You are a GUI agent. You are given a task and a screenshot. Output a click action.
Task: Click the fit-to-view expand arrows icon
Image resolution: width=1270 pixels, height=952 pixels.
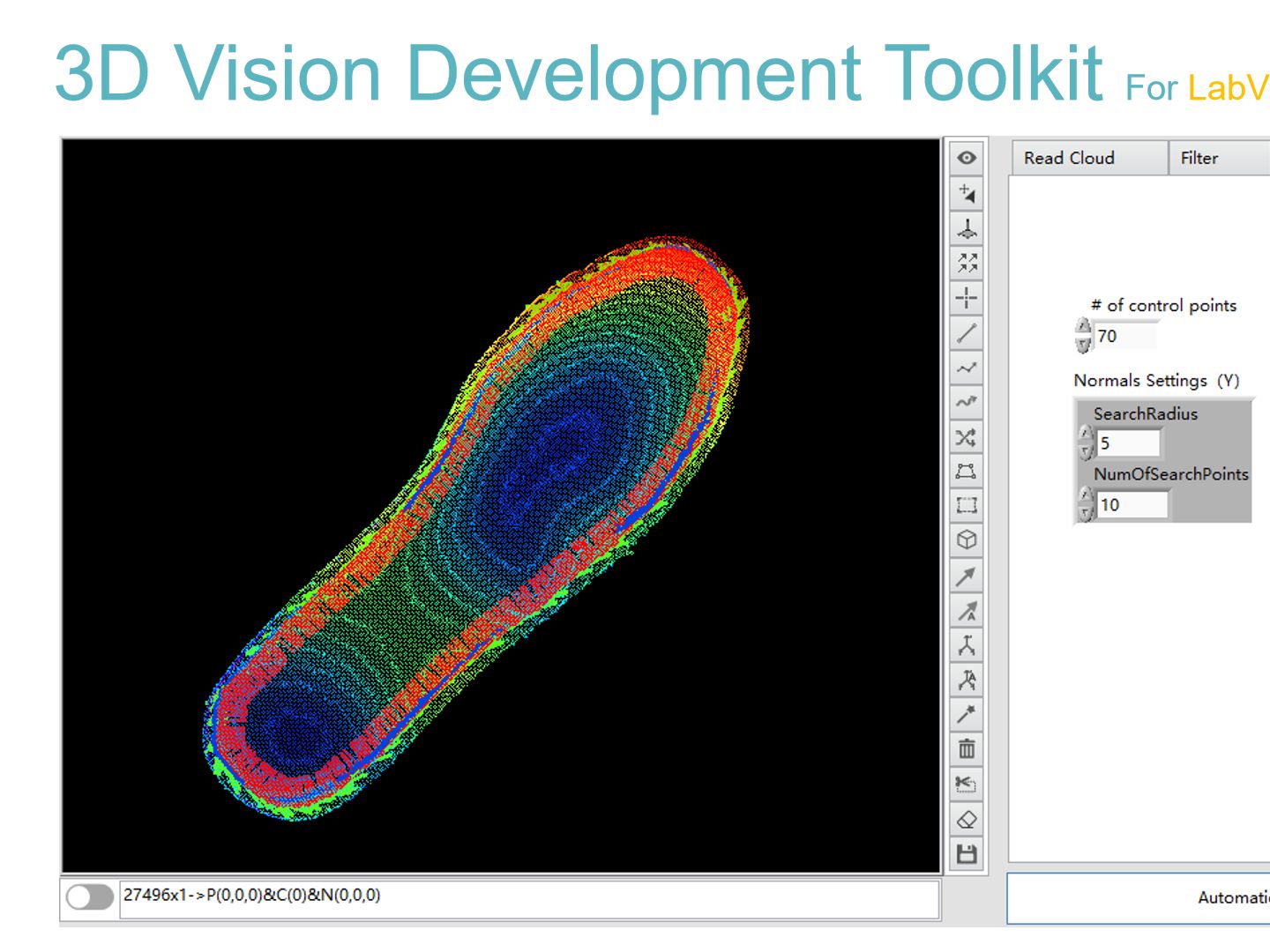pyautogui.click(x=967, y=262)
